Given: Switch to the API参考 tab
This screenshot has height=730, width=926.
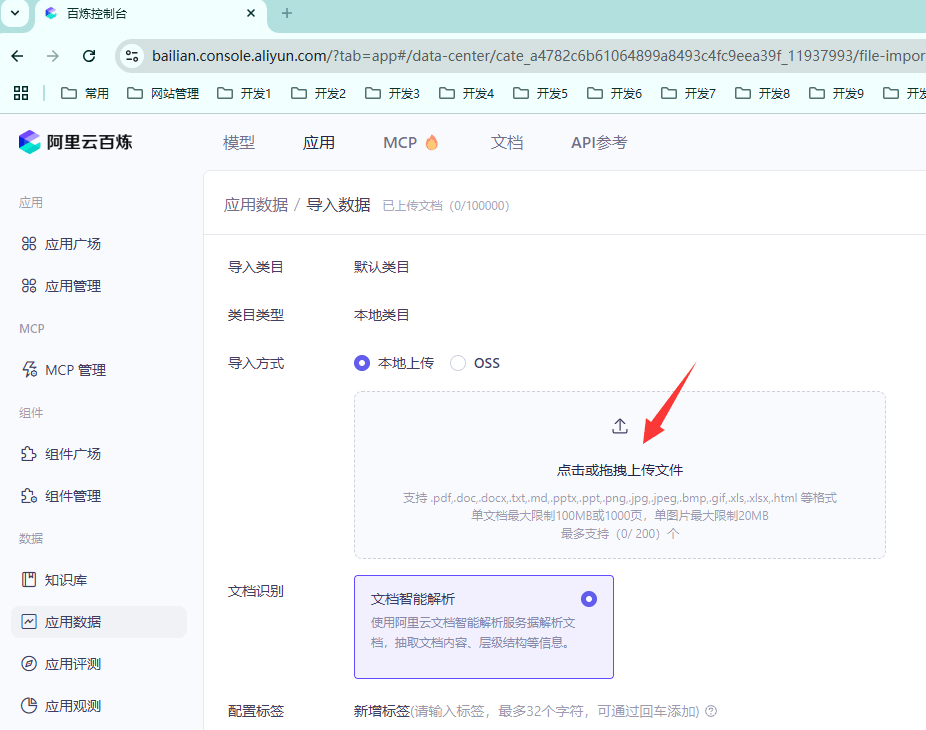Looking at the screenshot, I should click(x=599, y=142).
